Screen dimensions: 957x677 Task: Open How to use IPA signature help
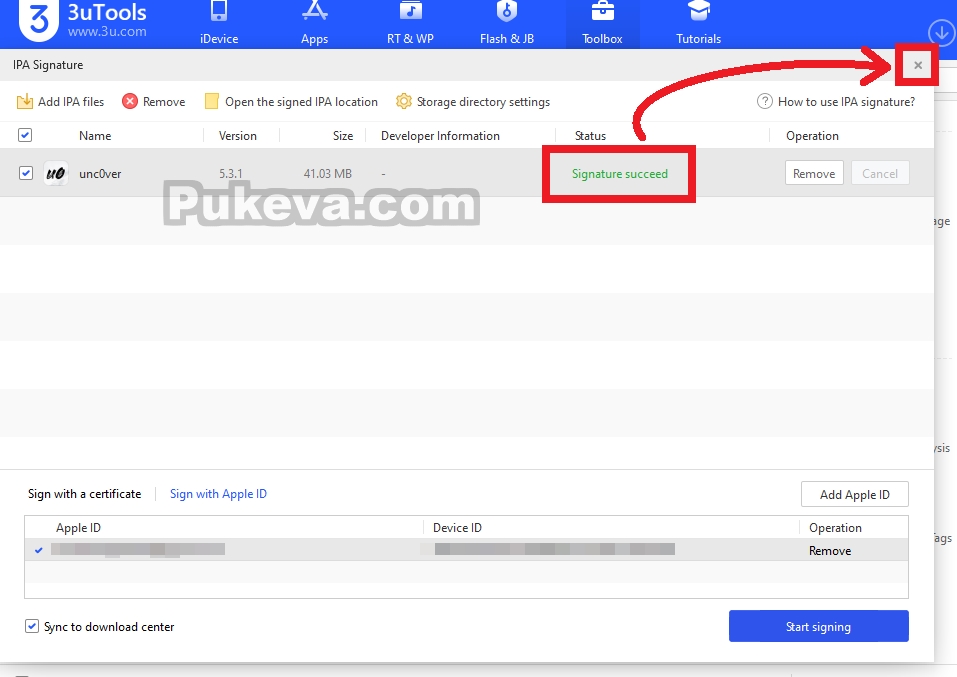pyautogui.click(x=836, y=101)
